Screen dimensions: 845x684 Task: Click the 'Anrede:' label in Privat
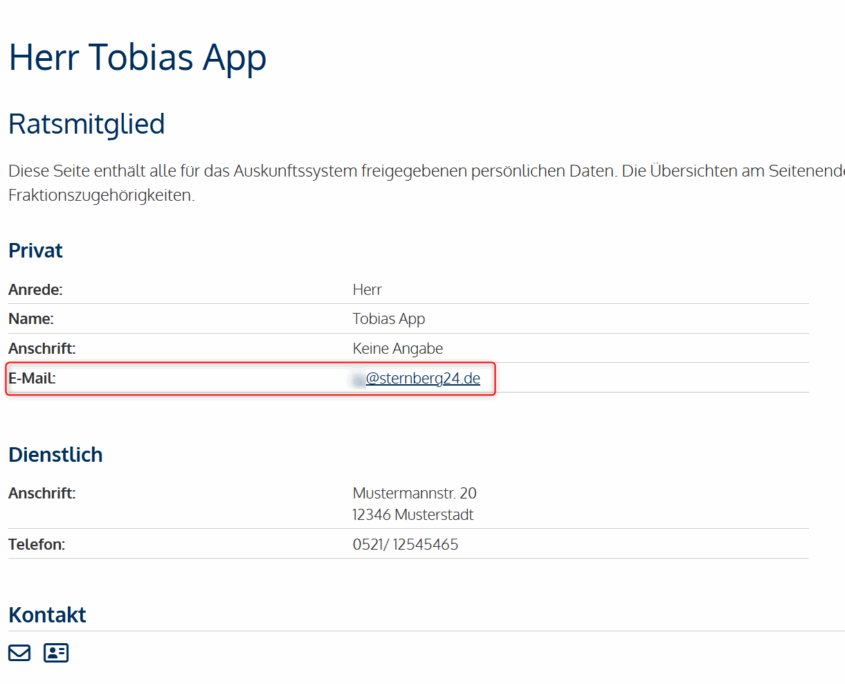point(35,289)
